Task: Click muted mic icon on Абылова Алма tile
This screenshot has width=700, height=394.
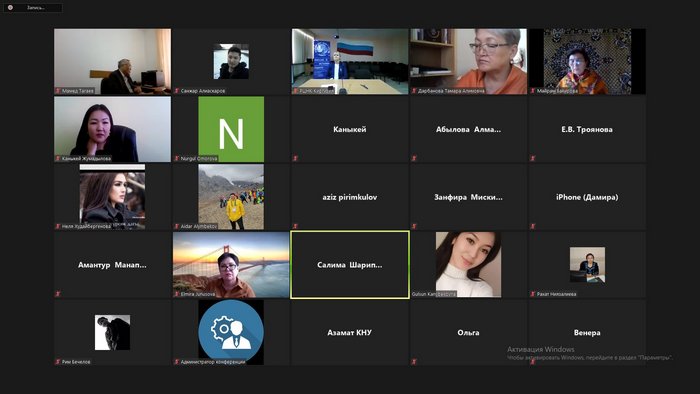Action: (x=414, y=158)
